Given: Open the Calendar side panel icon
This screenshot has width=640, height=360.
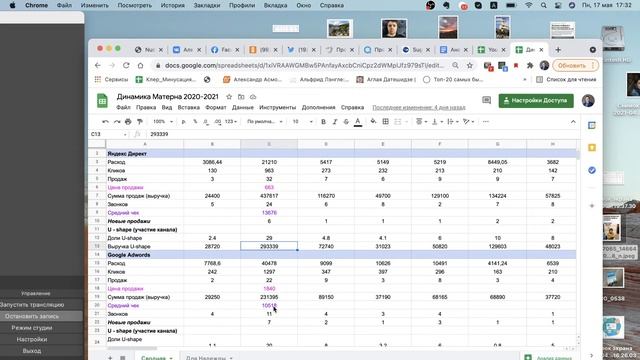Looking at the screenshot, I should point(592,126).
